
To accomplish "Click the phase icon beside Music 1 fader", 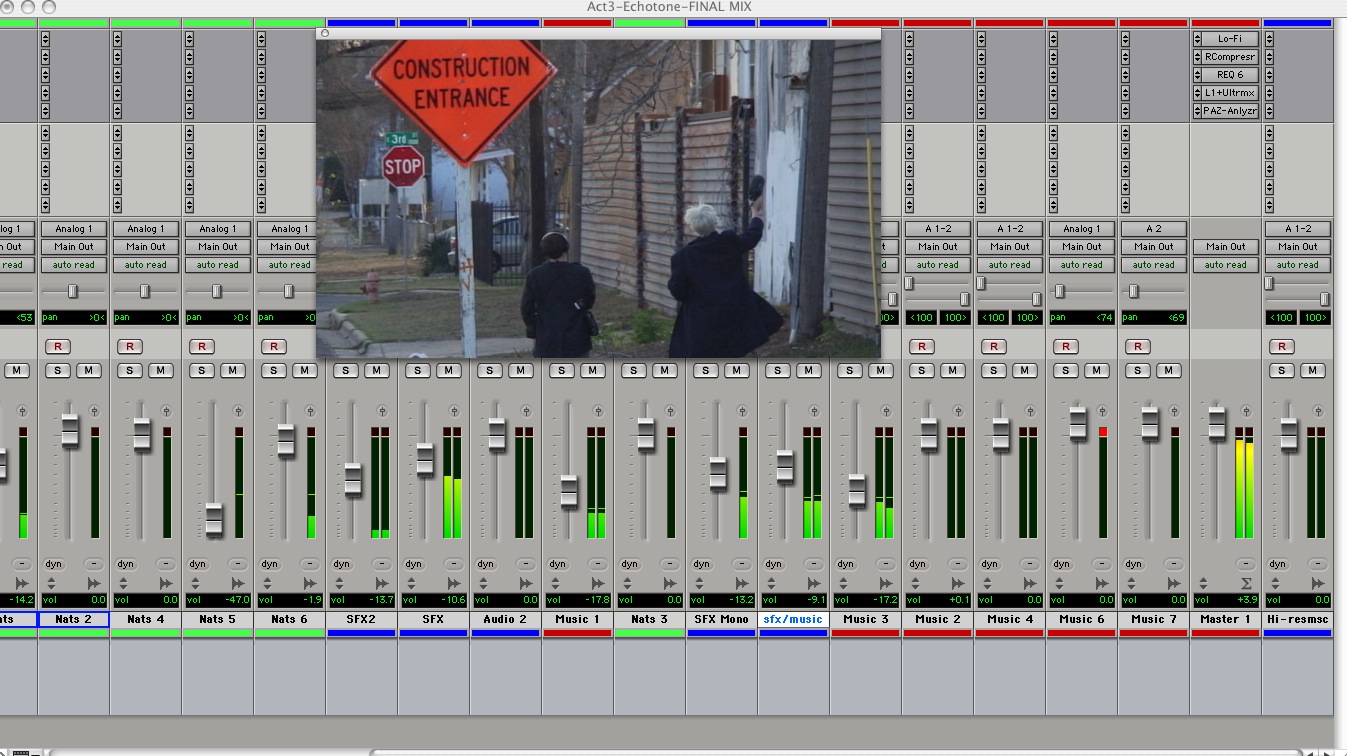I will pos(599,411).
